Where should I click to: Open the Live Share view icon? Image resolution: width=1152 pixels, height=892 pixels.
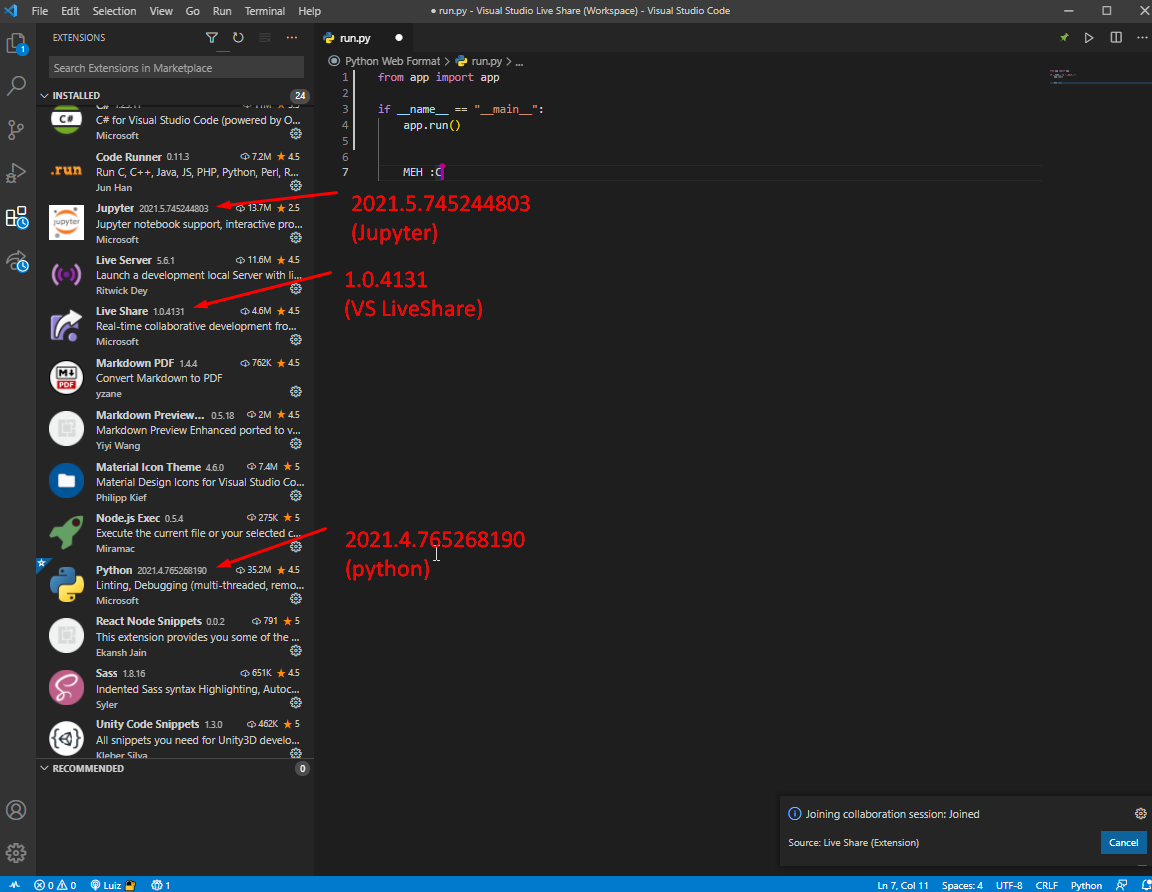click(x=16, y=261)
